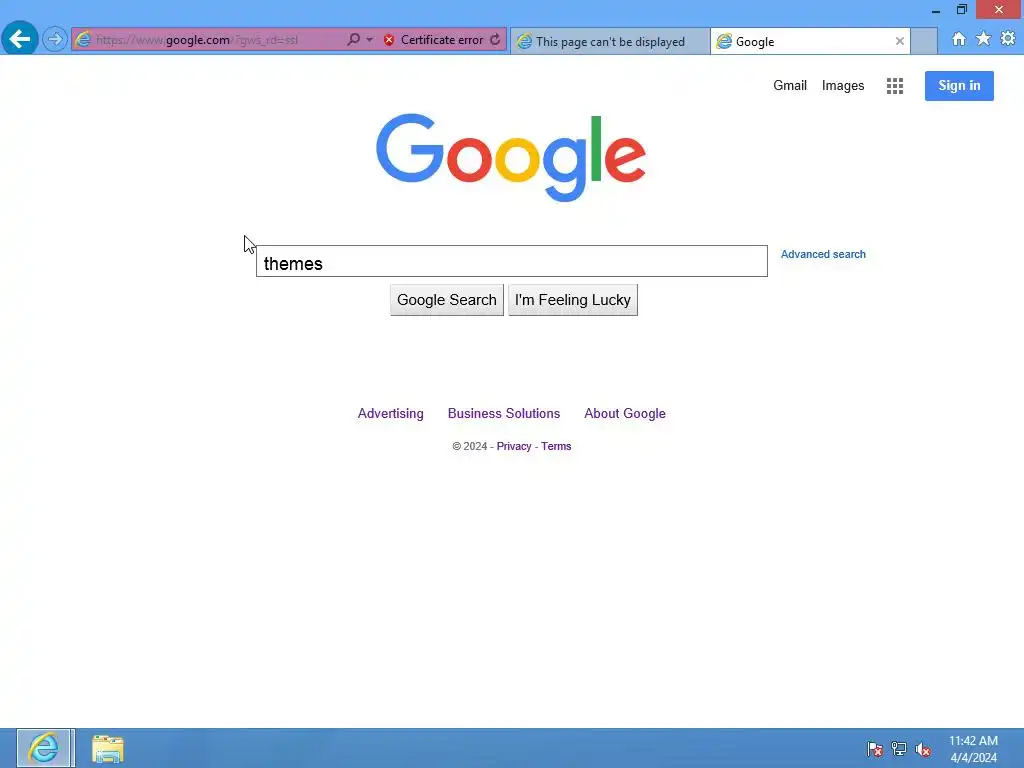Click the Forward navigation arrow

[55, 40]
